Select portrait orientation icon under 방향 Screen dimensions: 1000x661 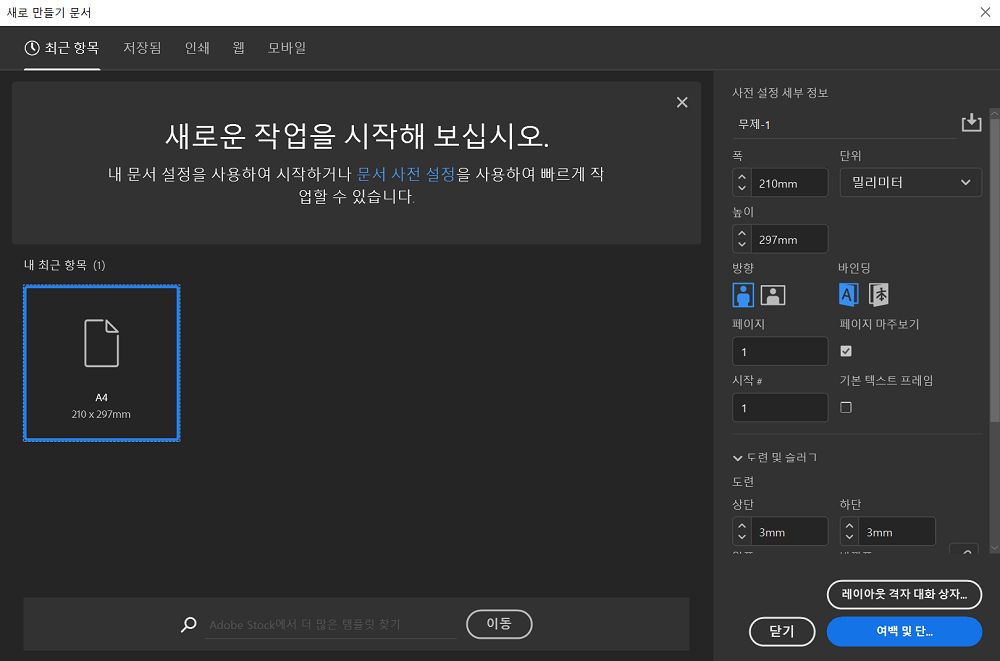743,295
